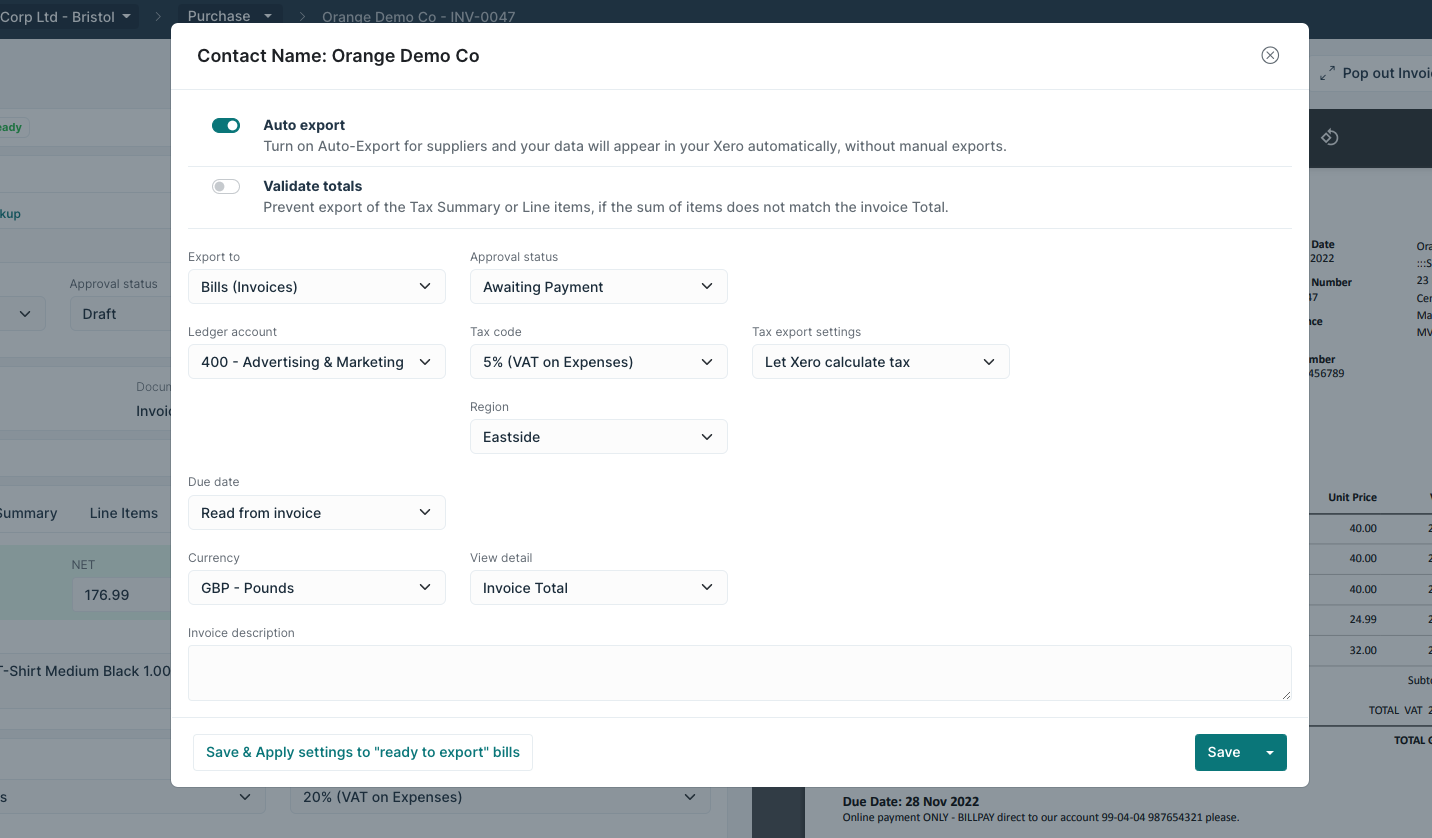Toggle the Auto export switch off
Image resolution: width=1432 pixels, height=838 pixels.
226,125
